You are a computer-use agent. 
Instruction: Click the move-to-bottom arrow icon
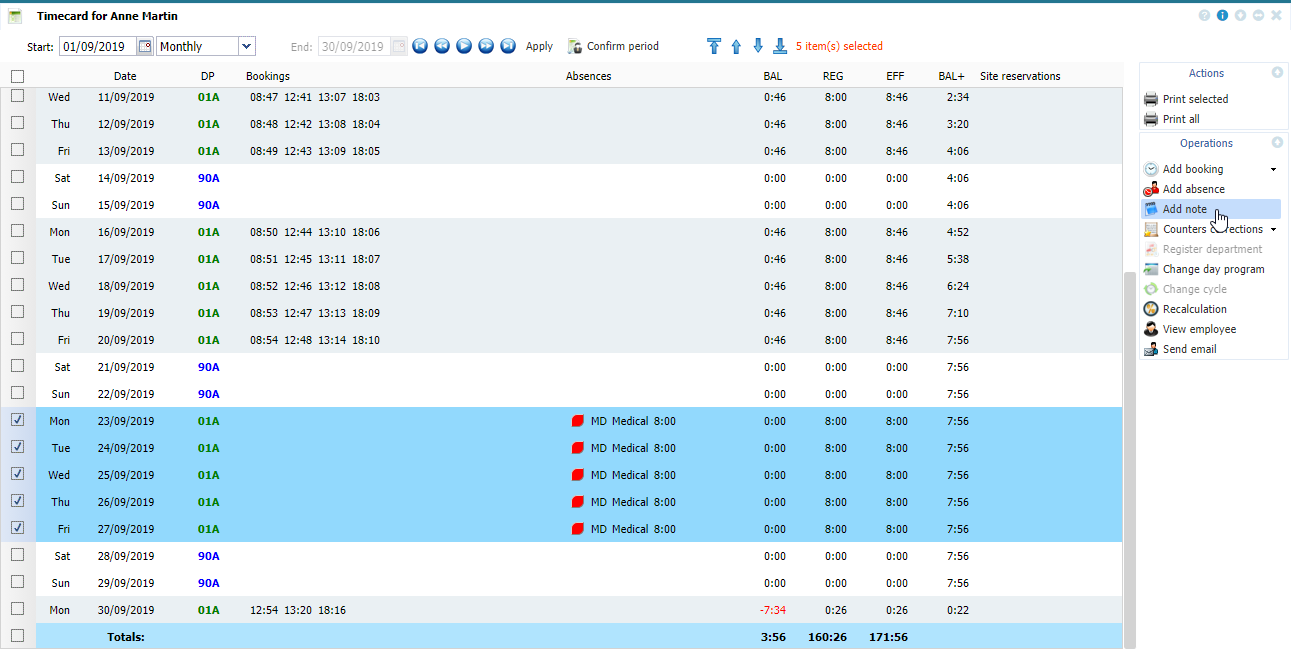pyautogui.click(x=780, y=46)
